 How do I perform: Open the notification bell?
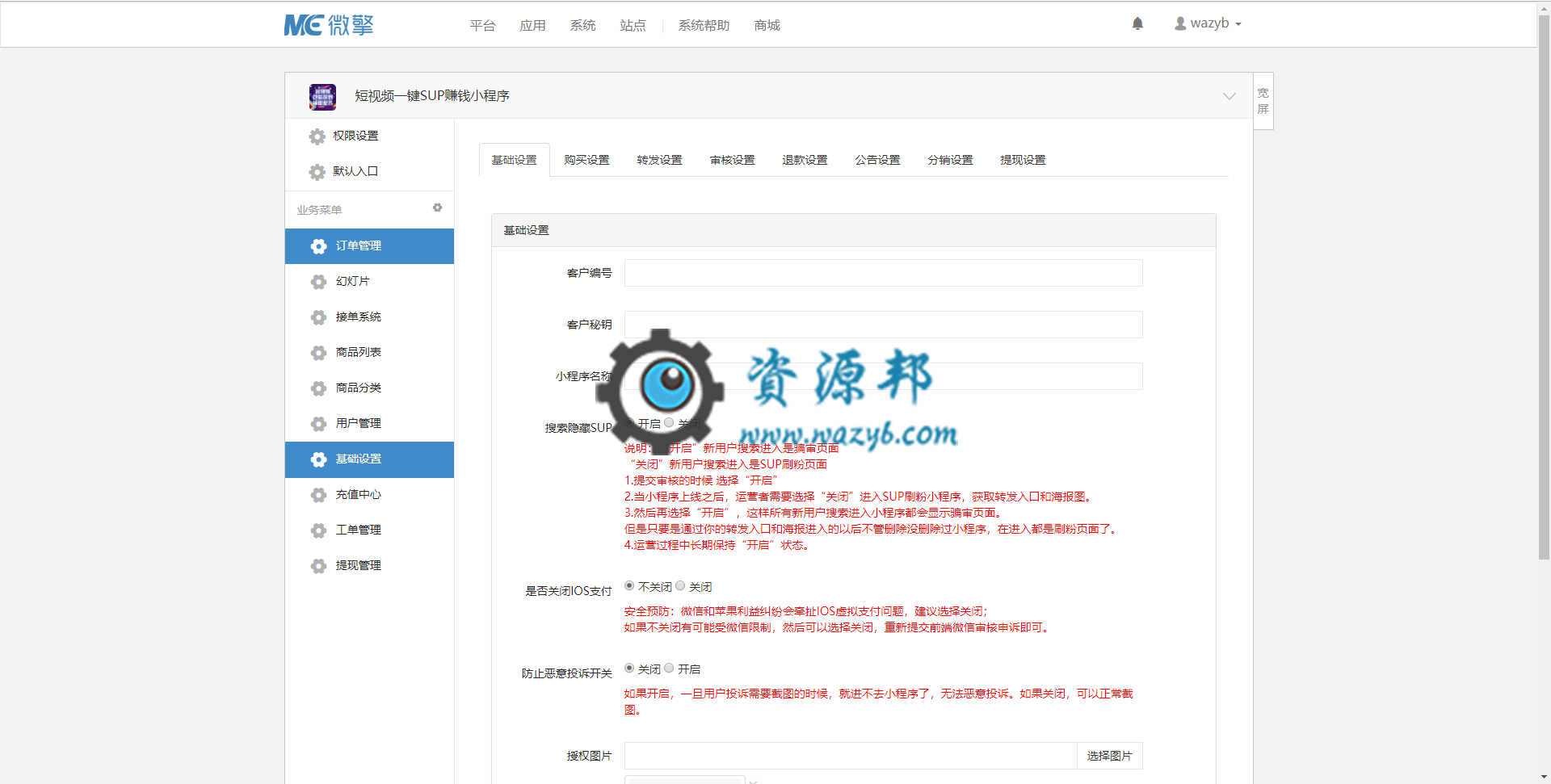point(1137,23)
